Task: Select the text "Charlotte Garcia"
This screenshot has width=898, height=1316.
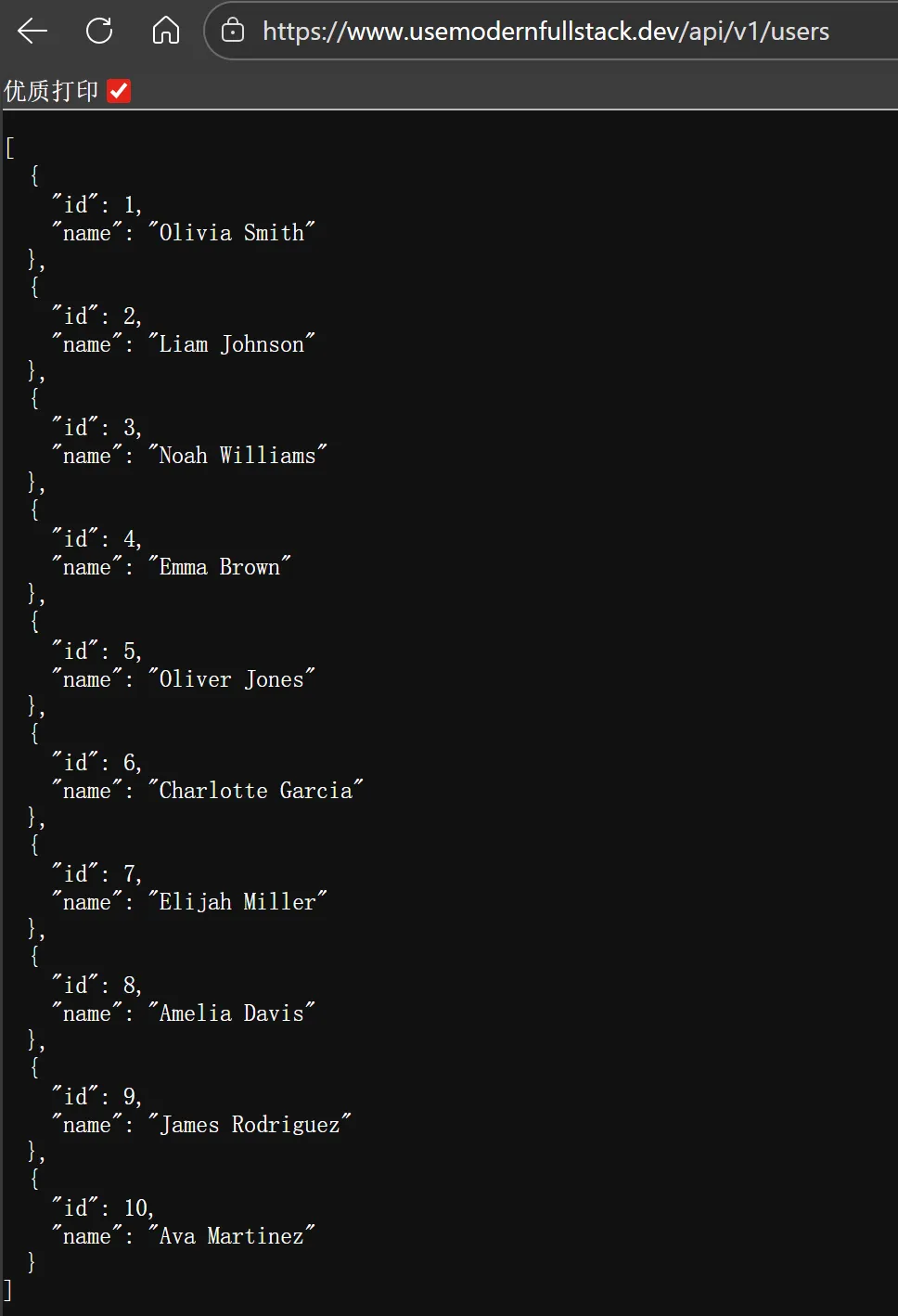Action: pos(256,790)
